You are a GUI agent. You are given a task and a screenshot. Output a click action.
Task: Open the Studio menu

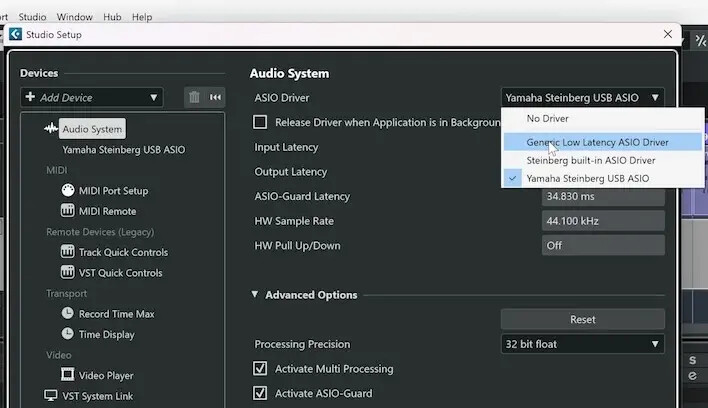point(33,17)
